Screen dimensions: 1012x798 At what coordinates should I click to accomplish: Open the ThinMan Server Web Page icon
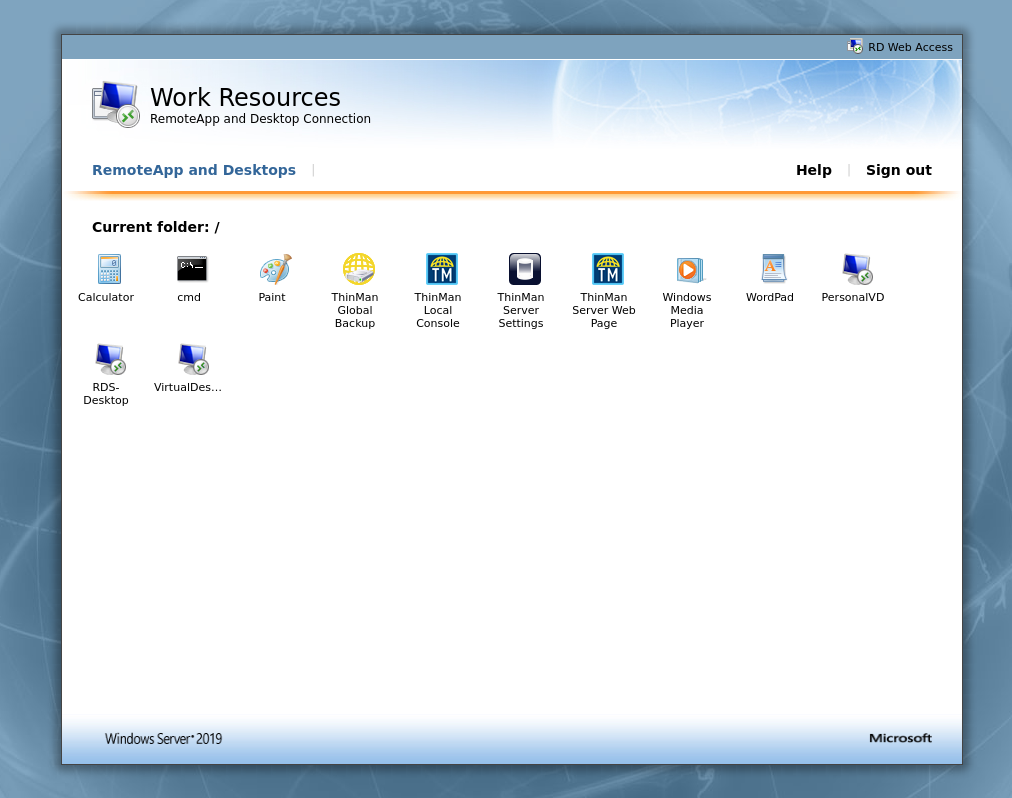point(607,269)
